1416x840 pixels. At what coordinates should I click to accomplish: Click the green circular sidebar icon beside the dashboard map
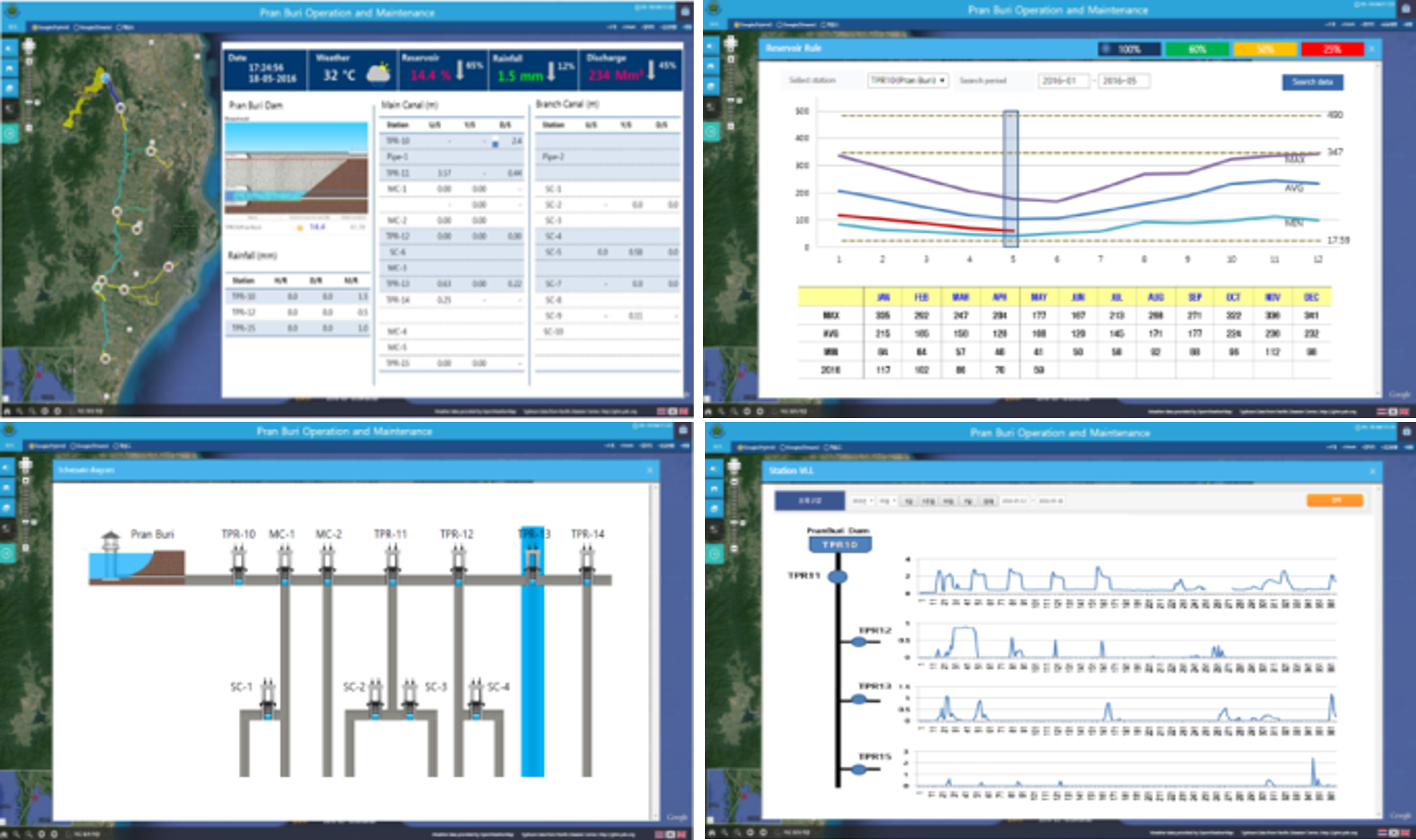click(10, 134)
